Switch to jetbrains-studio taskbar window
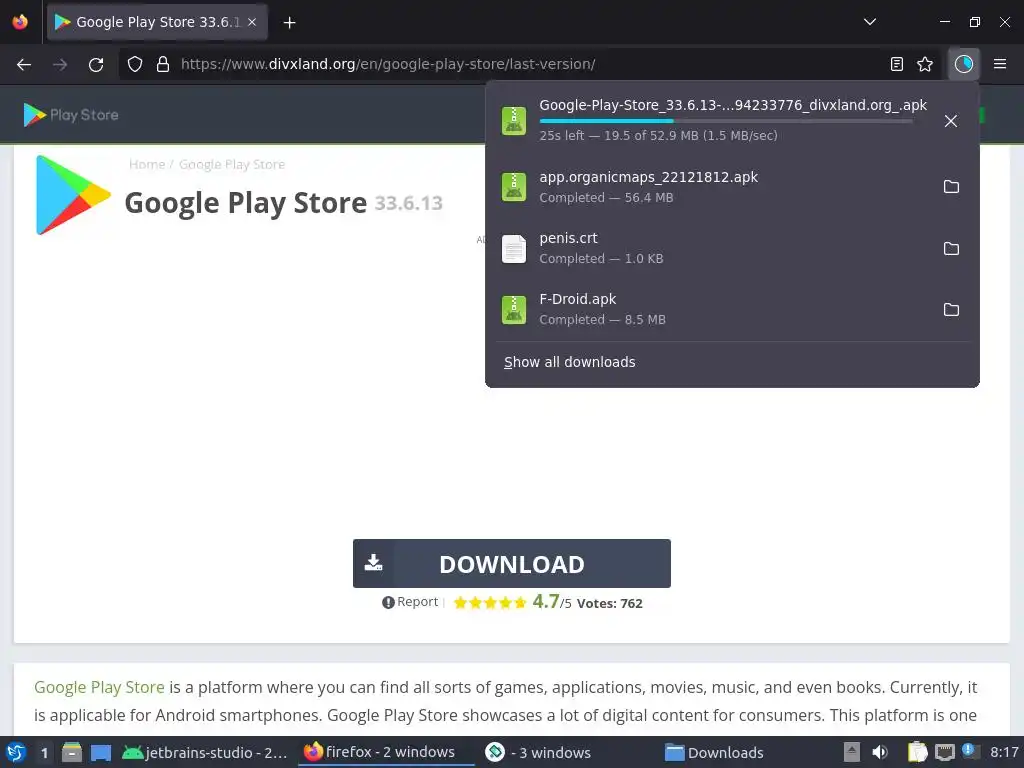1024x768 pixels. pyautogui.click(x=204, y=752)
